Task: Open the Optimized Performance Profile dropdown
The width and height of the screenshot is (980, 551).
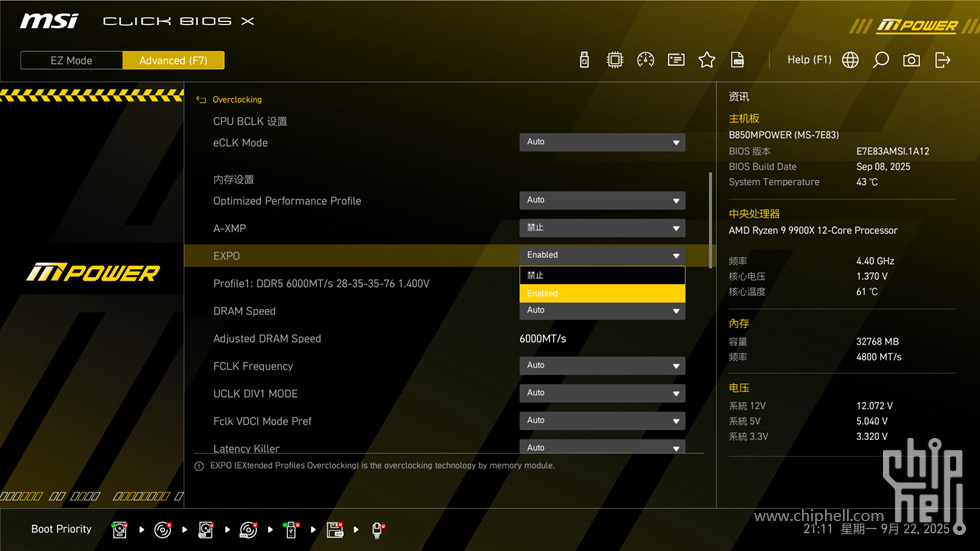Action: click(602, 201)
